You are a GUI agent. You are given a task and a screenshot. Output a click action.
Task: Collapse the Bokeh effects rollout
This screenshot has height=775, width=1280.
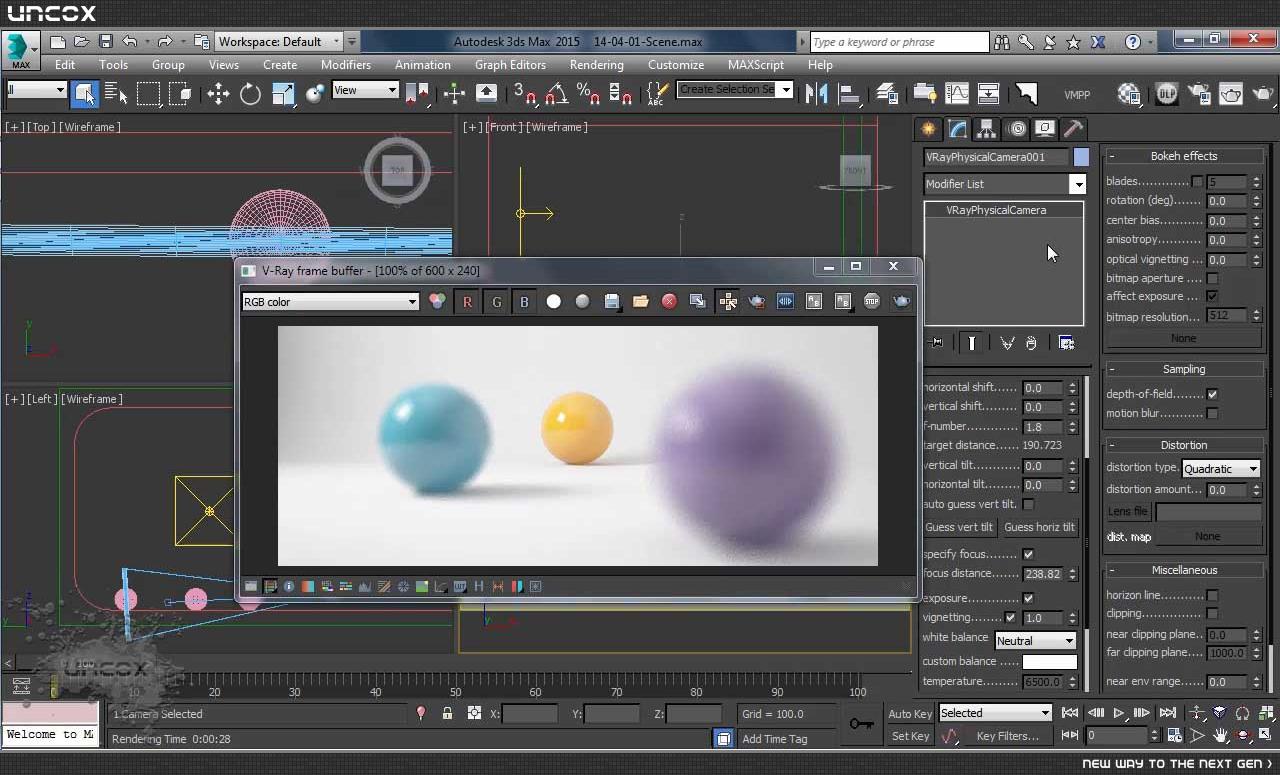pos(1184,156)
